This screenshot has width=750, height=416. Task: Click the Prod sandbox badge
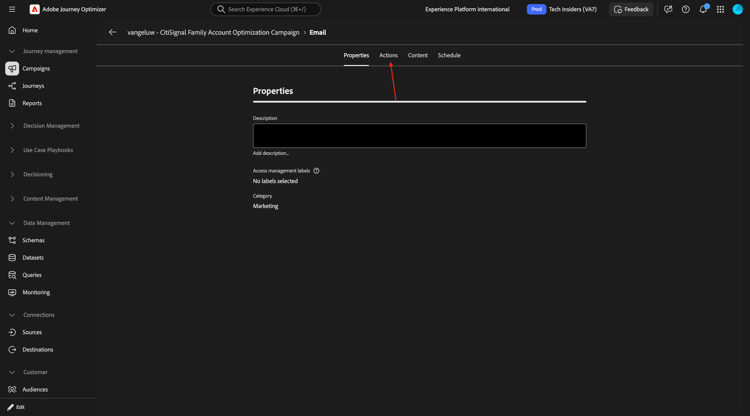click(536, 9)
